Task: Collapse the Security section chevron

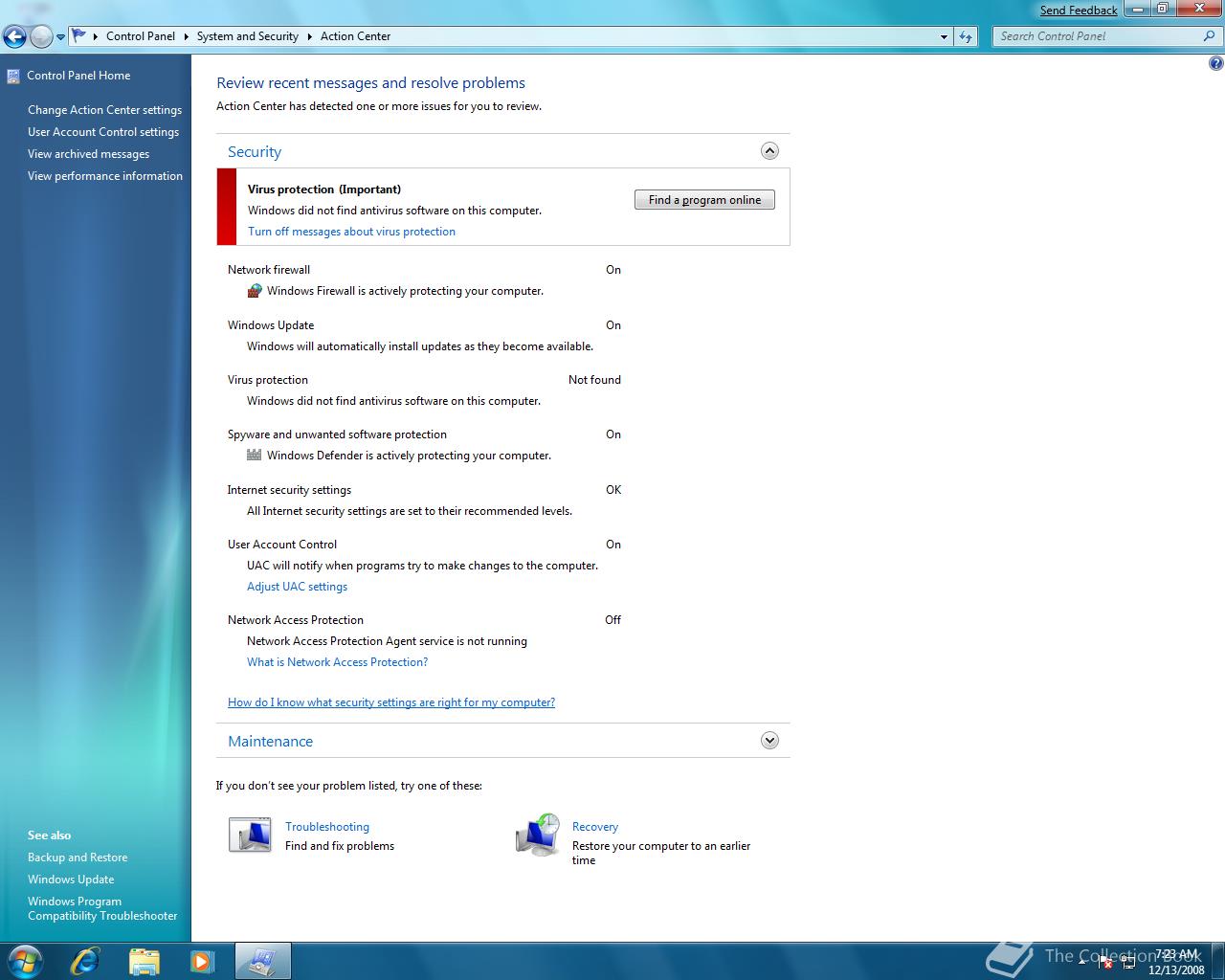Action: coord(769,151)
